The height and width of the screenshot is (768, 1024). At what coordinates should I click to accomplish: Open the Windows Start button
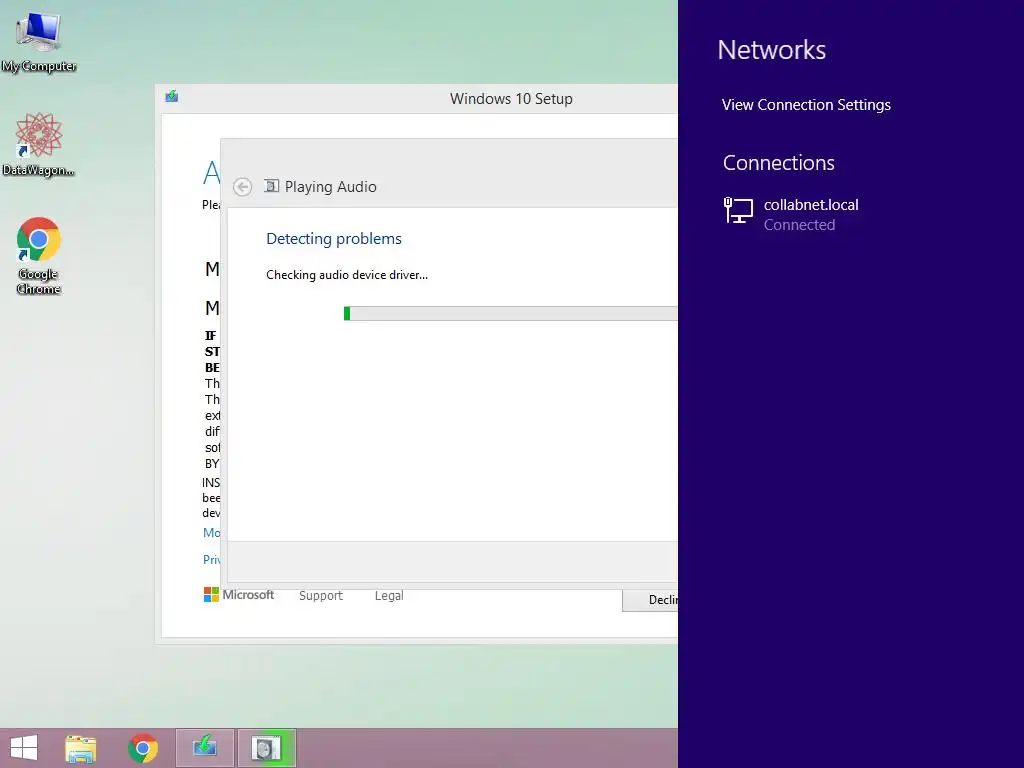click(x=24, y=748)
